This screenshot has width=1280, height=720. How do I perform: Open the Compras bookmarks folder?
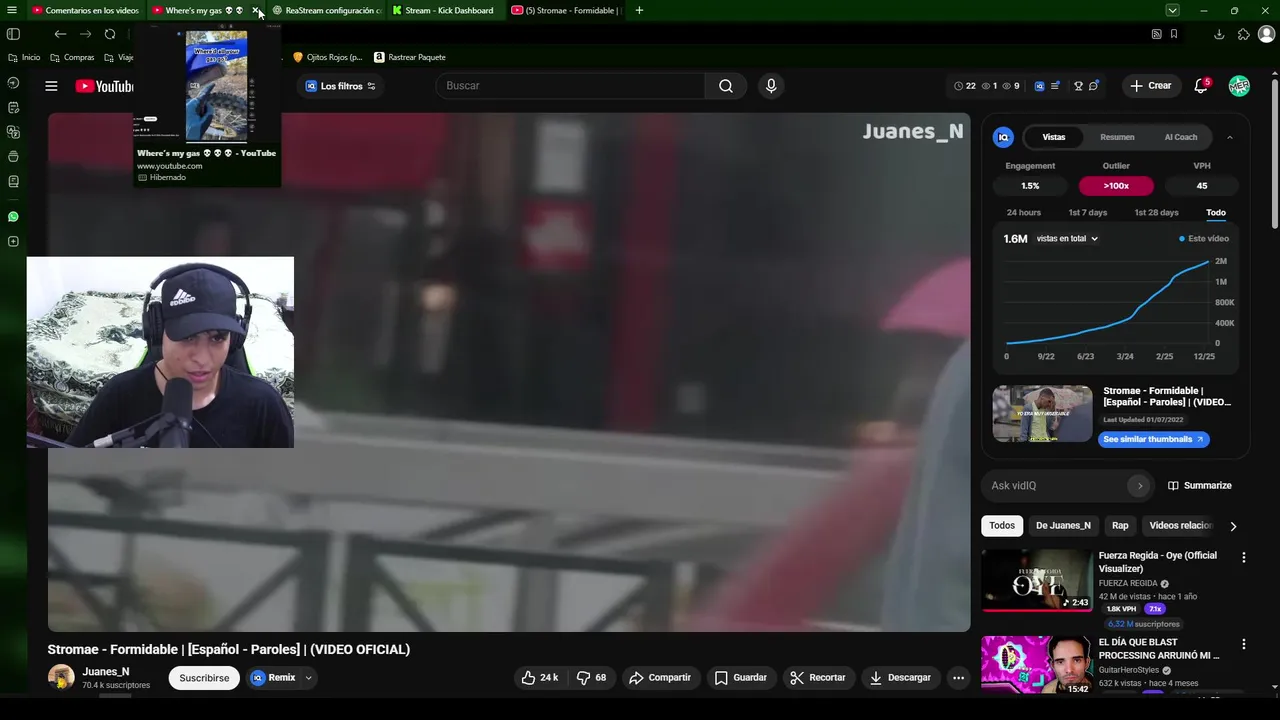point(72,57)
